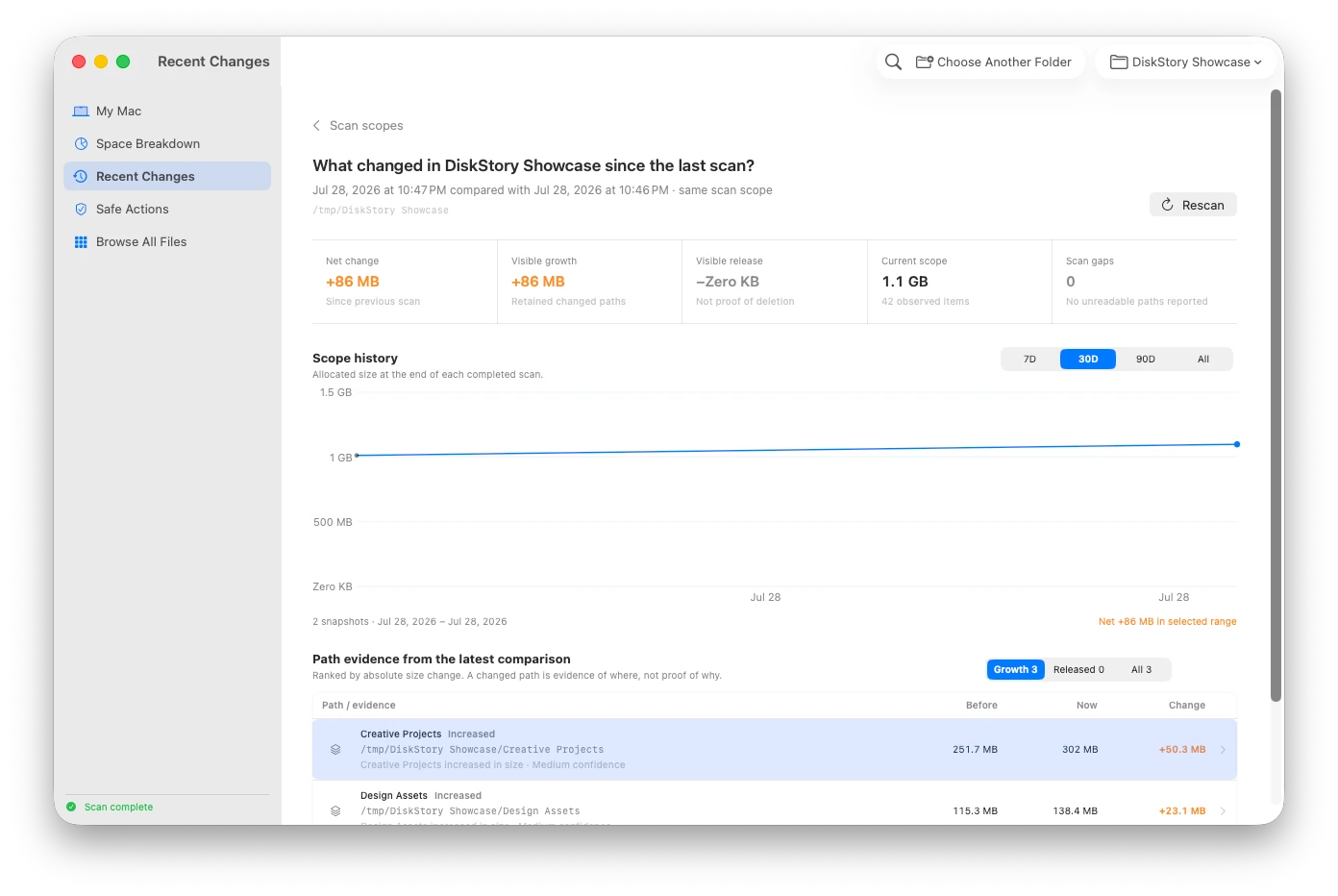Click the 251.7 MB before value
Image resolution: width=1338 pixels, height=896 pixels.
(976, 750)
